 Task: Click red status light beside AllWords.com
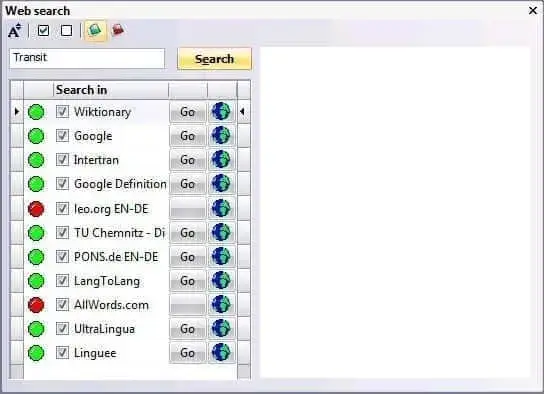tap(36, 305)
